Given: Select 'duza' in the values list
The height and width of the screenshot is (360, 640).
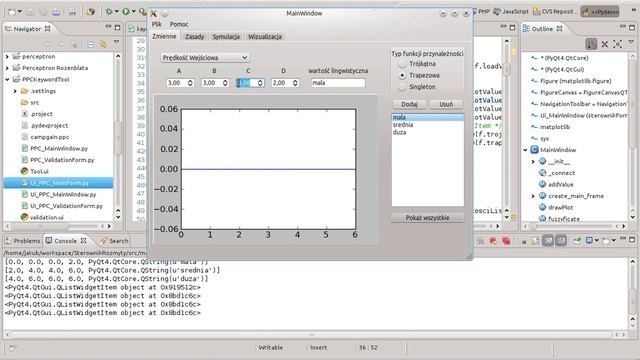Looking at the screenshot, I should coord(427,132).
